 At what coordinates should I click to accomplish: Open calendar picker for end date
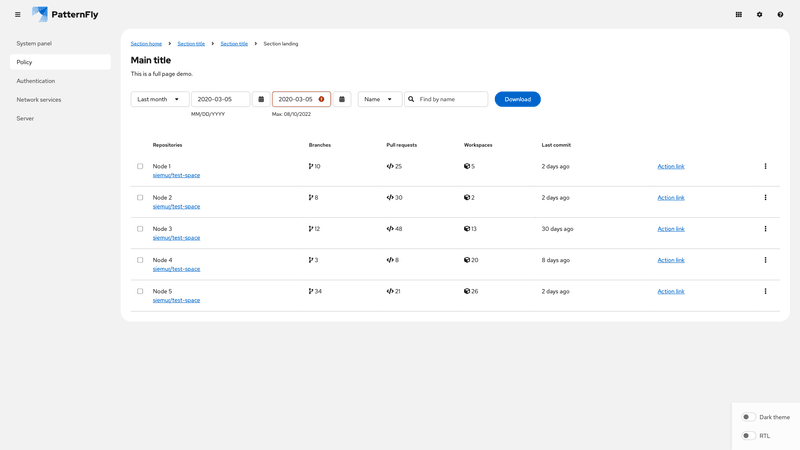(342, 99)
